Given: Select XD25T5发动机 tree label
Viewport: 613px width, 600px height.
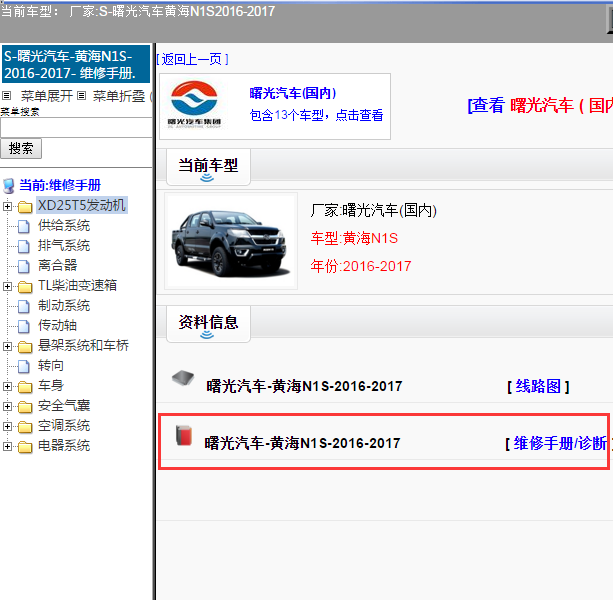Looking at the screenshot, I should pyautogui.click(x=82, y=205).
